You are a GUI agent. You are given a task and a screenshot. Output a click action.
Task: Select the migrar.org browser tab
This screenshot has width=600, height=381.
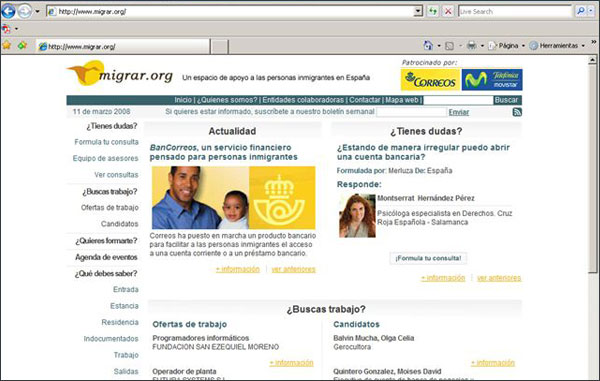tap(123, 46)
